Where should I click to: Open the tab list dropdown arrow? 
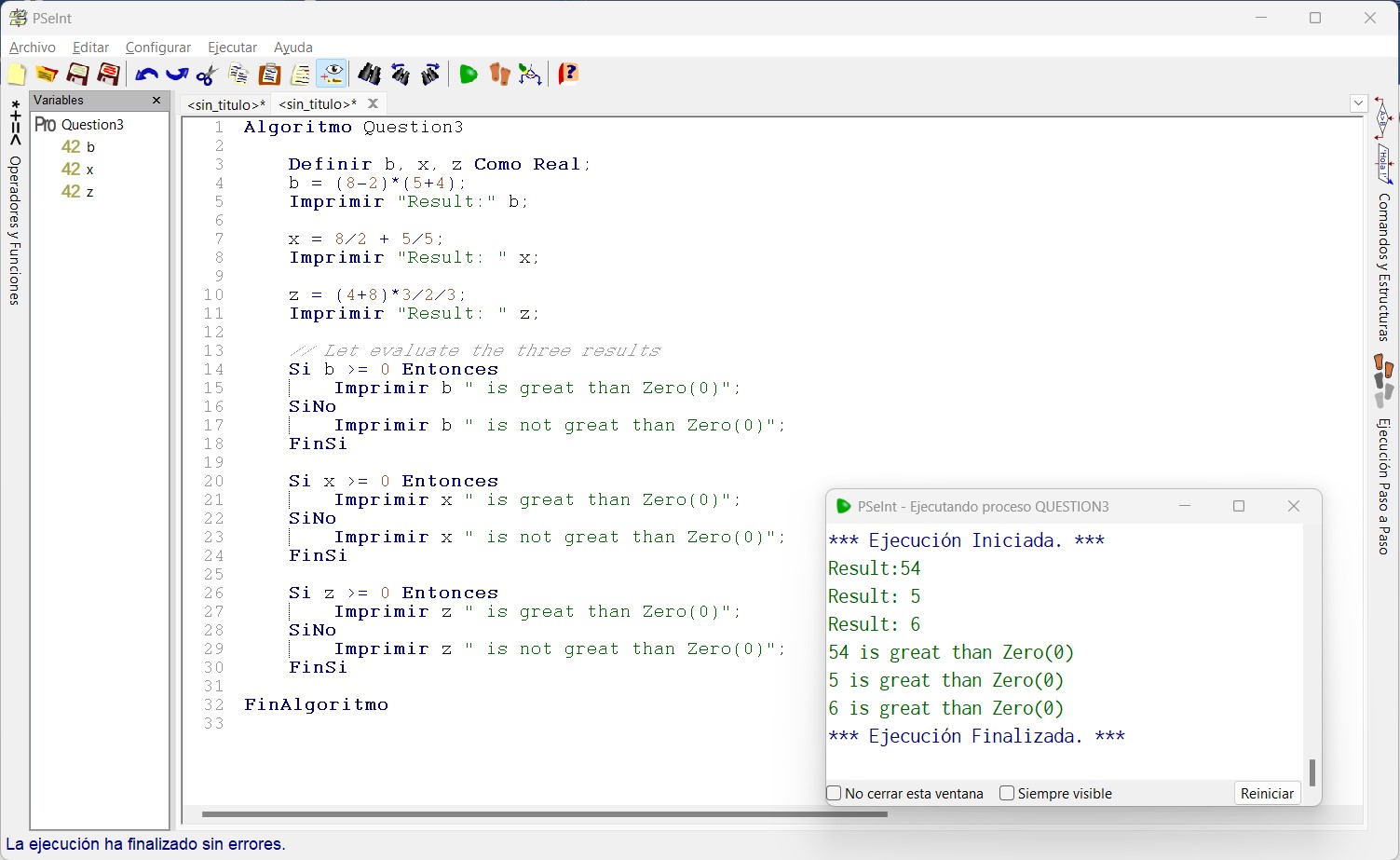[1358, 103]
